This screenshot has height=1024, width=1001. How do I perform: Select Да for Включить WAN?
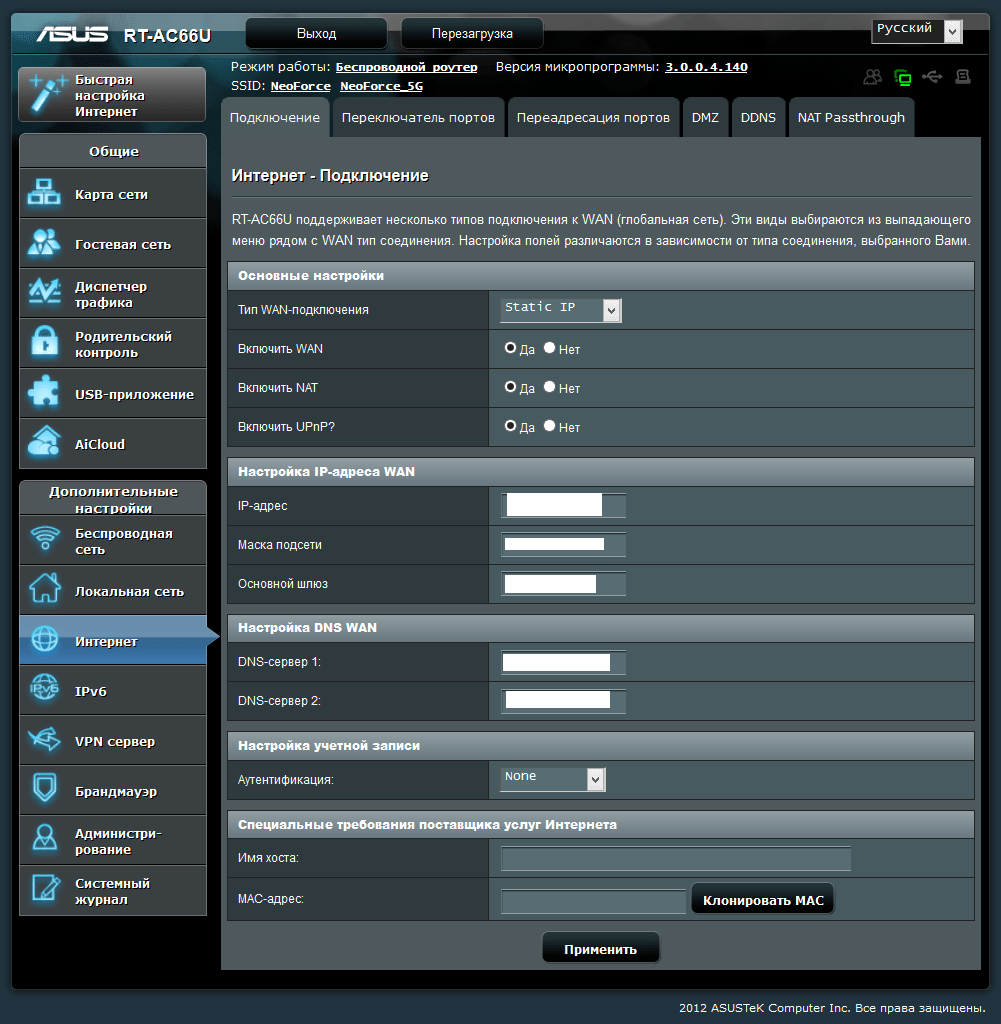511,348
